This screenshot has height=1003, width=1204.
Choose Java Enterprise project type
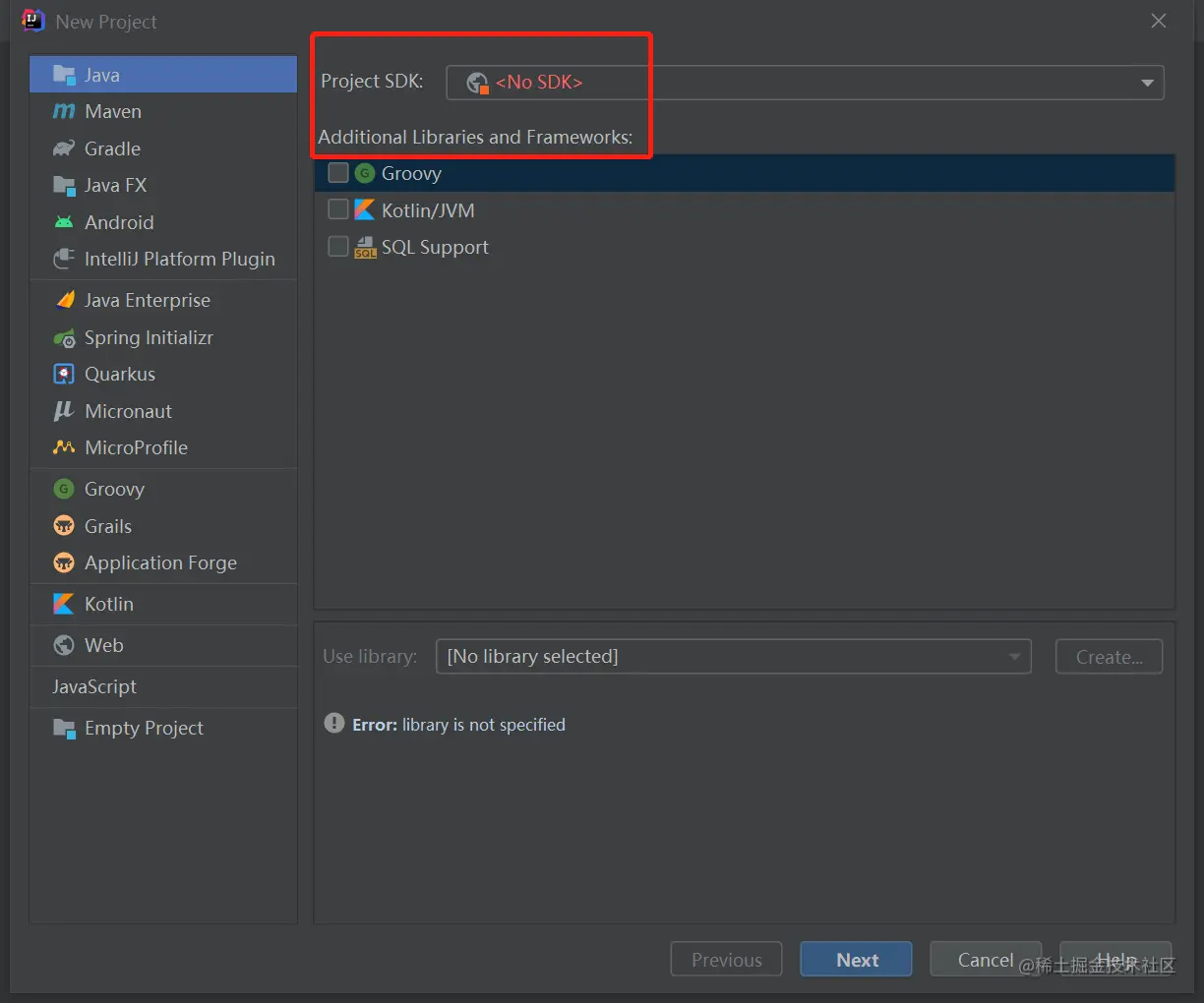[x=163, y=300]
